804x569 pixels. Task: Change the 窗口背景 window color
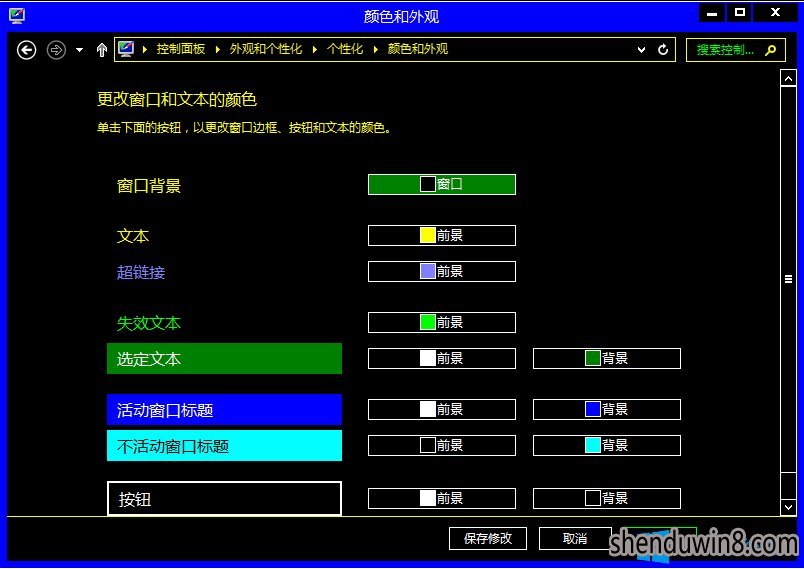pos(441,185)
